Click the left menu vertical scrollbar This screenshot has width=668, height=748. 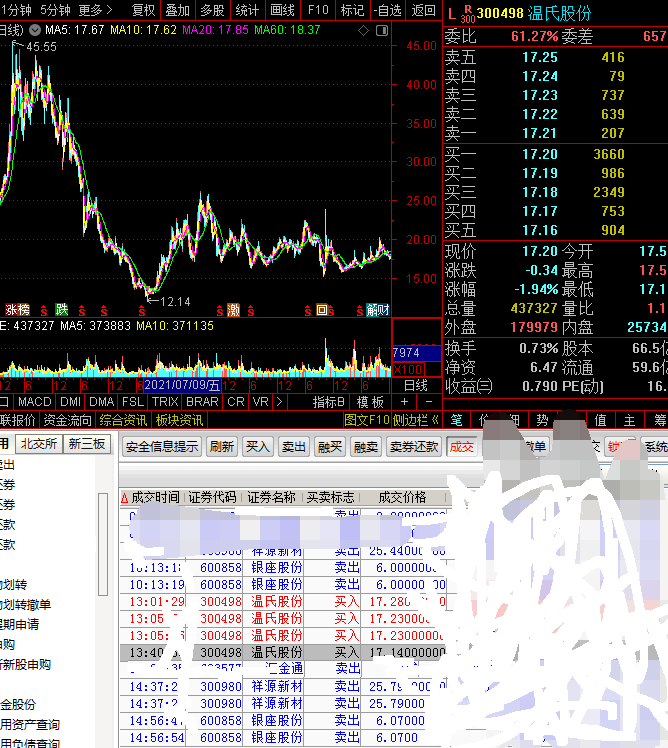(x=103, y=544)
